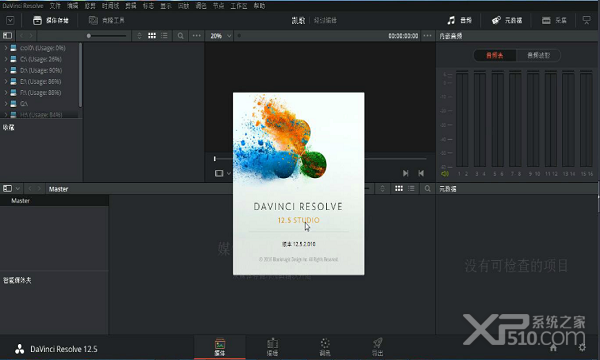Switch to the Deliver page with rocket icon
This screenshot has width=600, height=360.
pyautogui.click(x=377, y=347)
